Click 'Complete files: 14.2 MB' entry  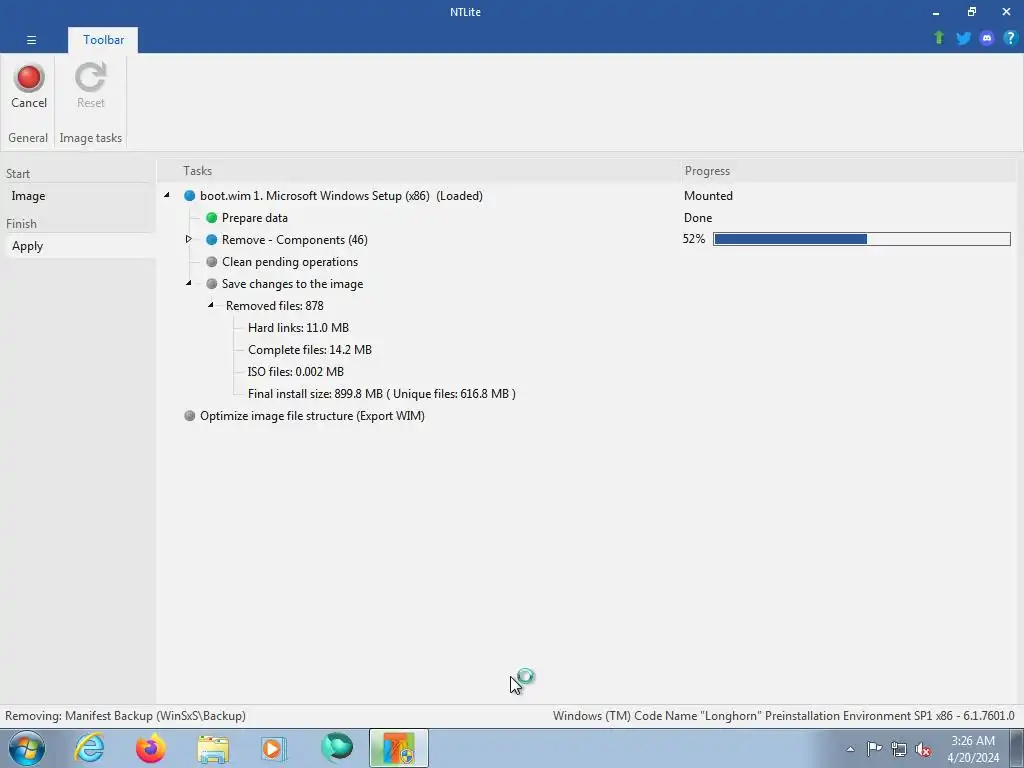point(310,350)
